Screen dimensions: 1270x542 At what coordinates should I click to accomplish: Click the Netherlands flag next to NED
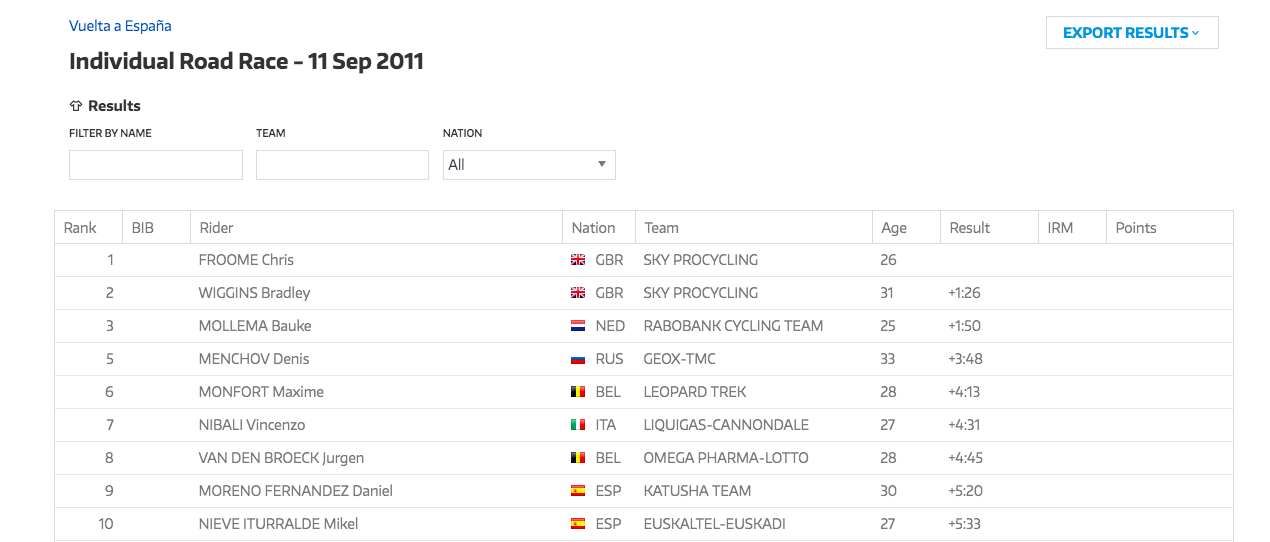click(578, 326)
